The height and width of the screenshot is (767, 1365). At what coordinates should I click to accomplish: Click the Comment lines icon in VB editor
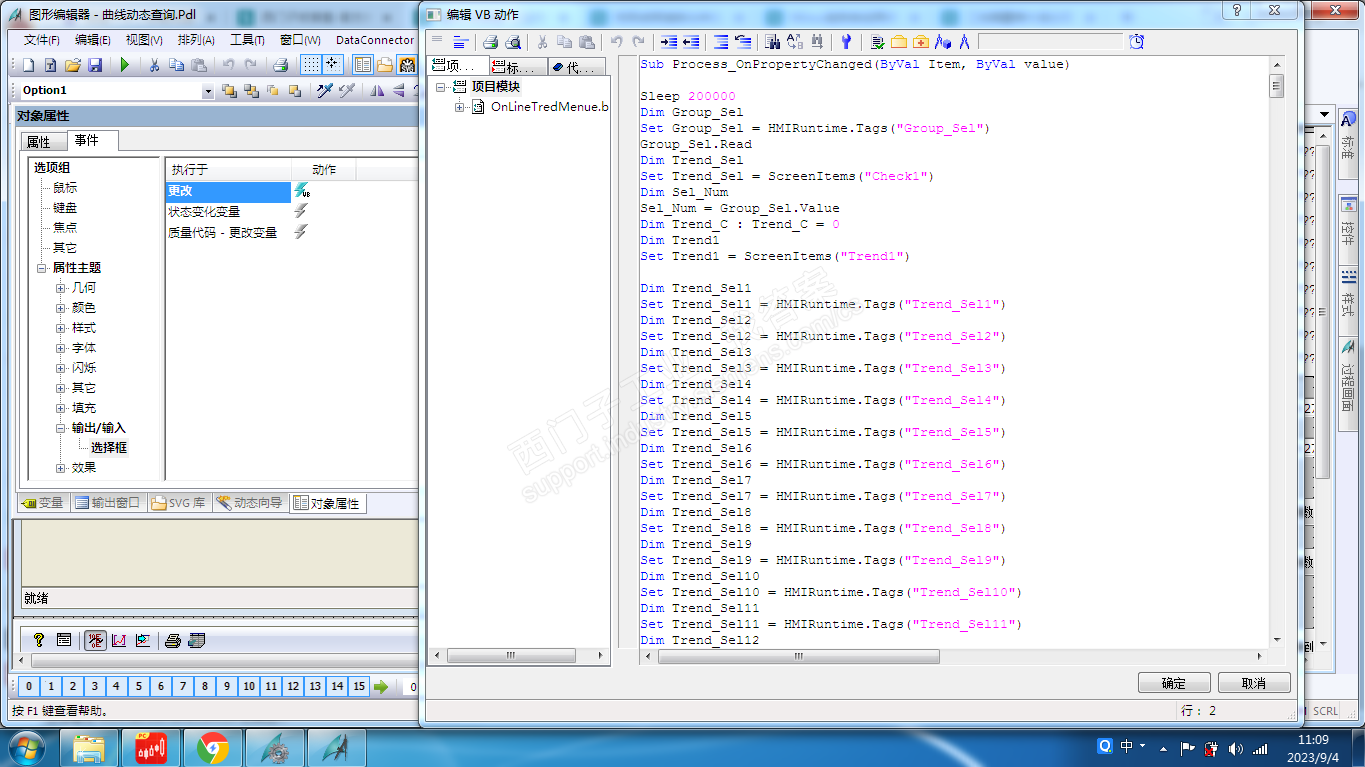(720, 42)
